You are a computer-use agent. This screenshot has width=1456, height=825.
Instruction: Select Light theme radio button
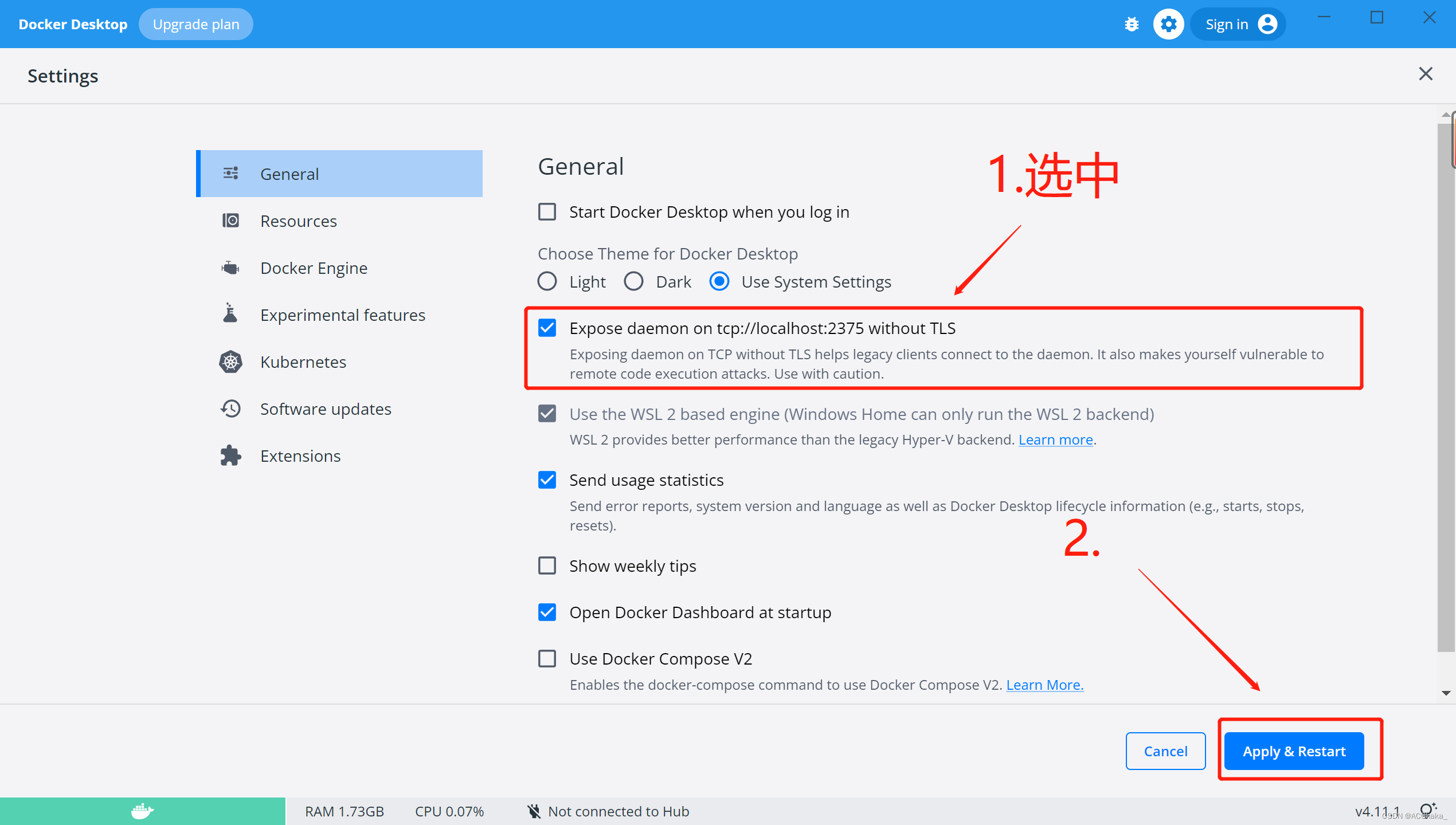(547, 281)
